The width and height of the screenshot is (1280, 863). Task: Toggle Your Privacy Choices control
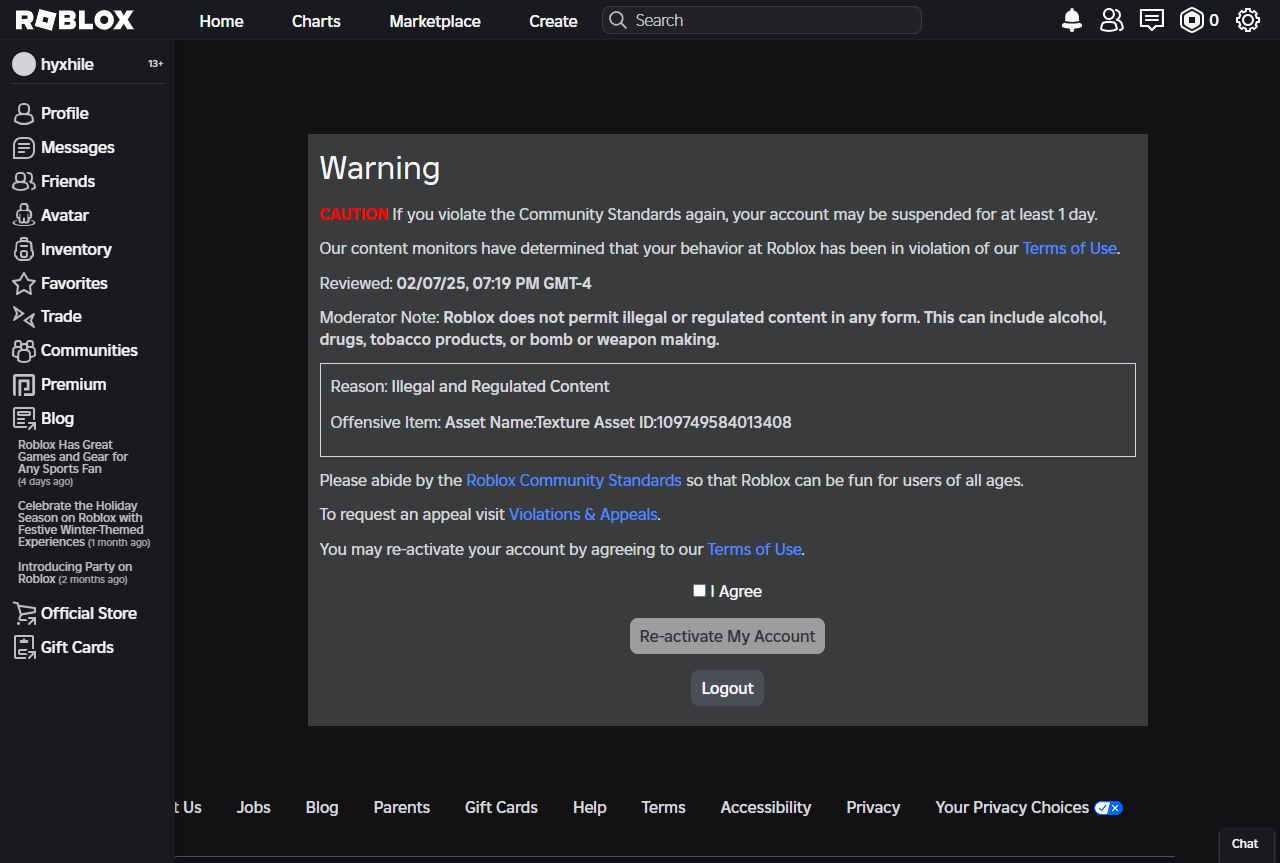pyautogui.click(x=1108, y=807)
